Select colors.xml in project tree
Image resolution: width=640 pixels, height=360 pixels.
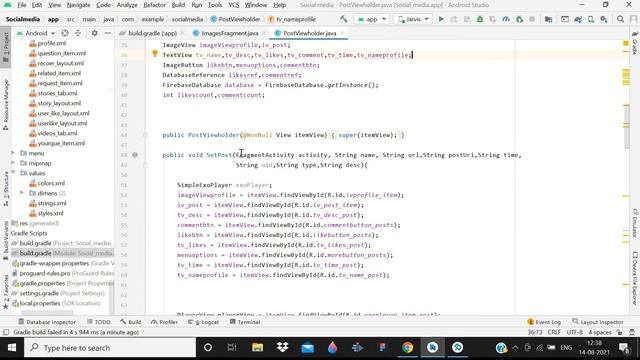(47, 183)
